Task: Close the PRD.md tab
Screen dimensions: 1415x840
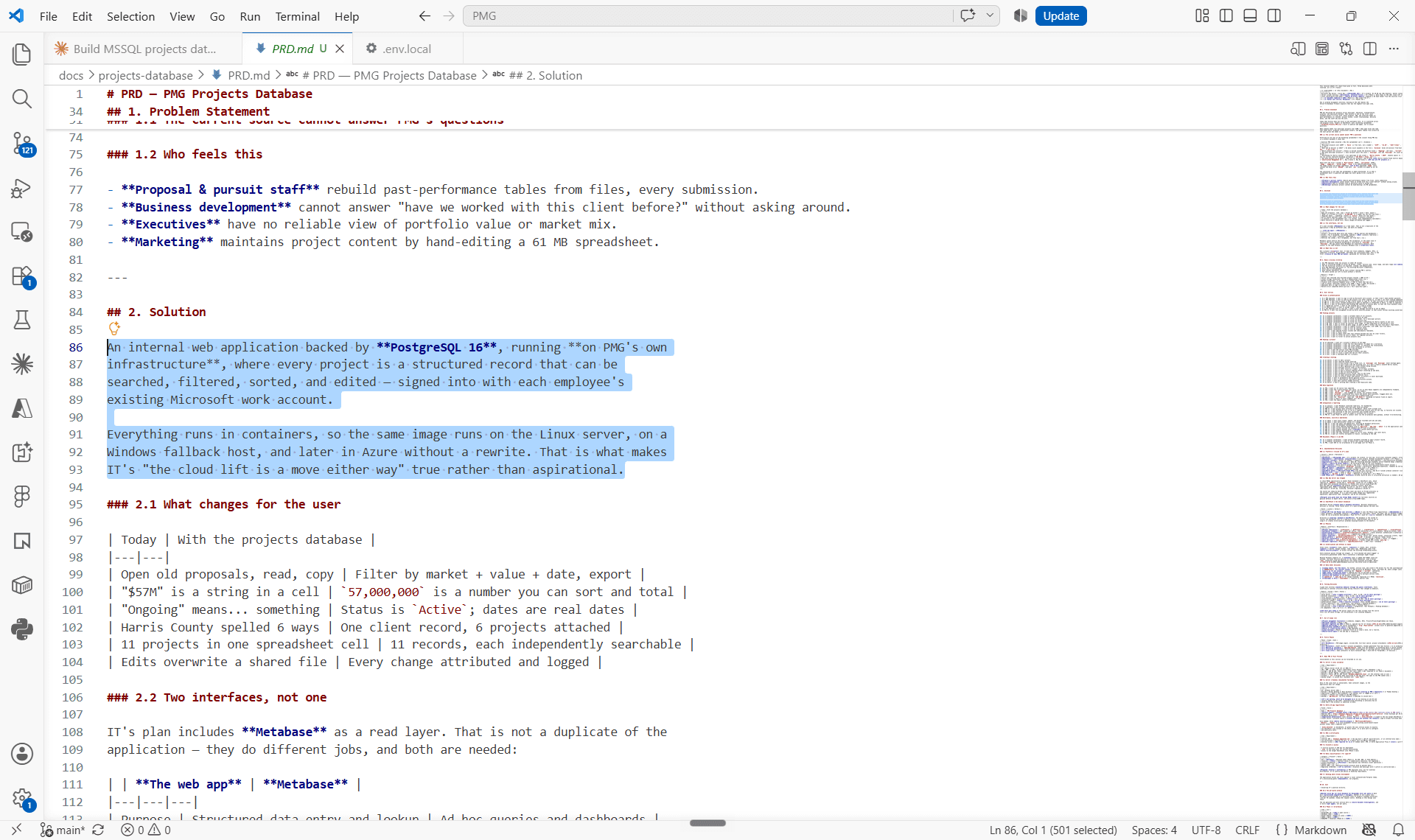Action: click(x=340, y=49)
